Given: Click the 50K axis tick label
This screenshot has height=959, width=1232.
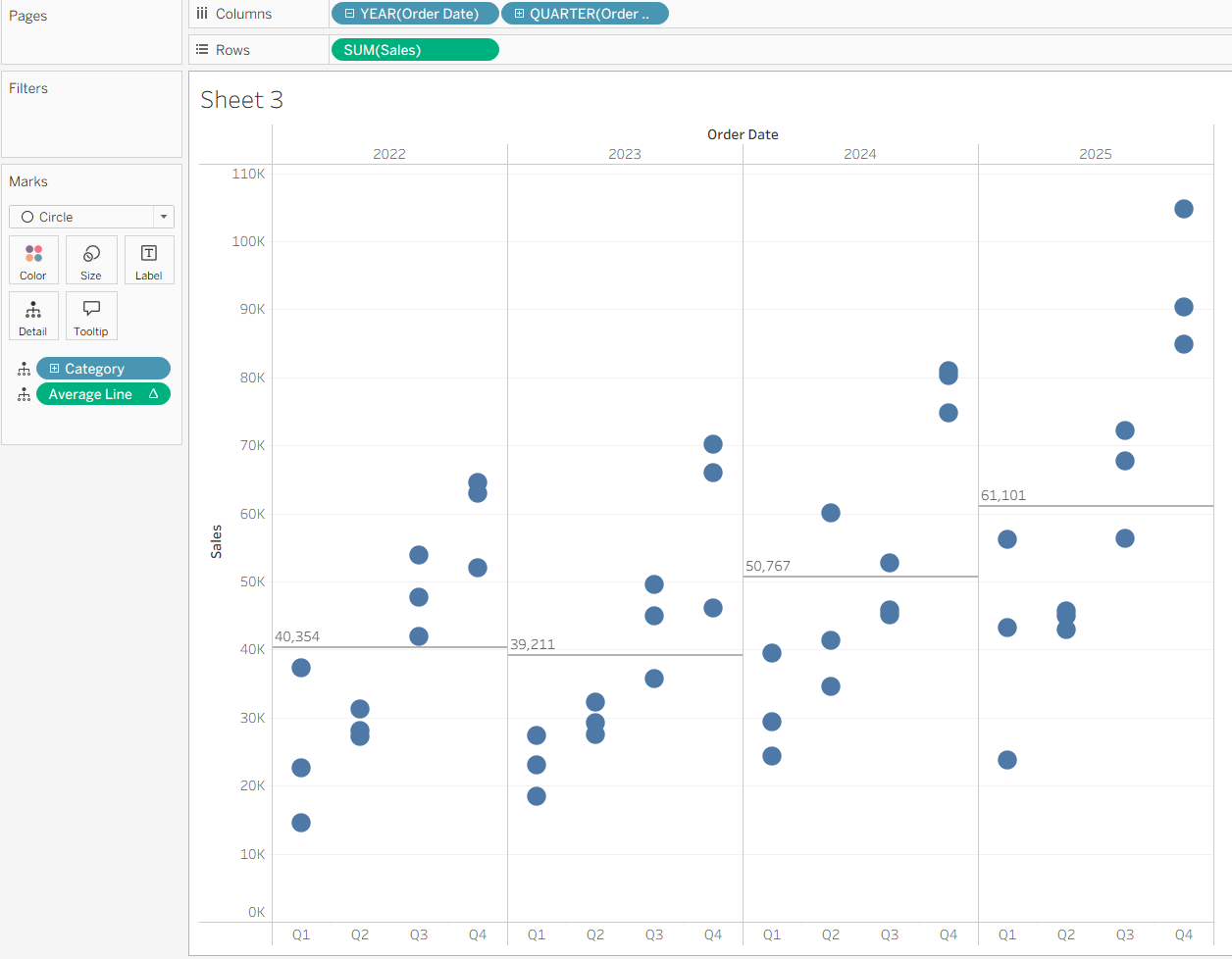Looking at the screenshot, I should [252, 581].
